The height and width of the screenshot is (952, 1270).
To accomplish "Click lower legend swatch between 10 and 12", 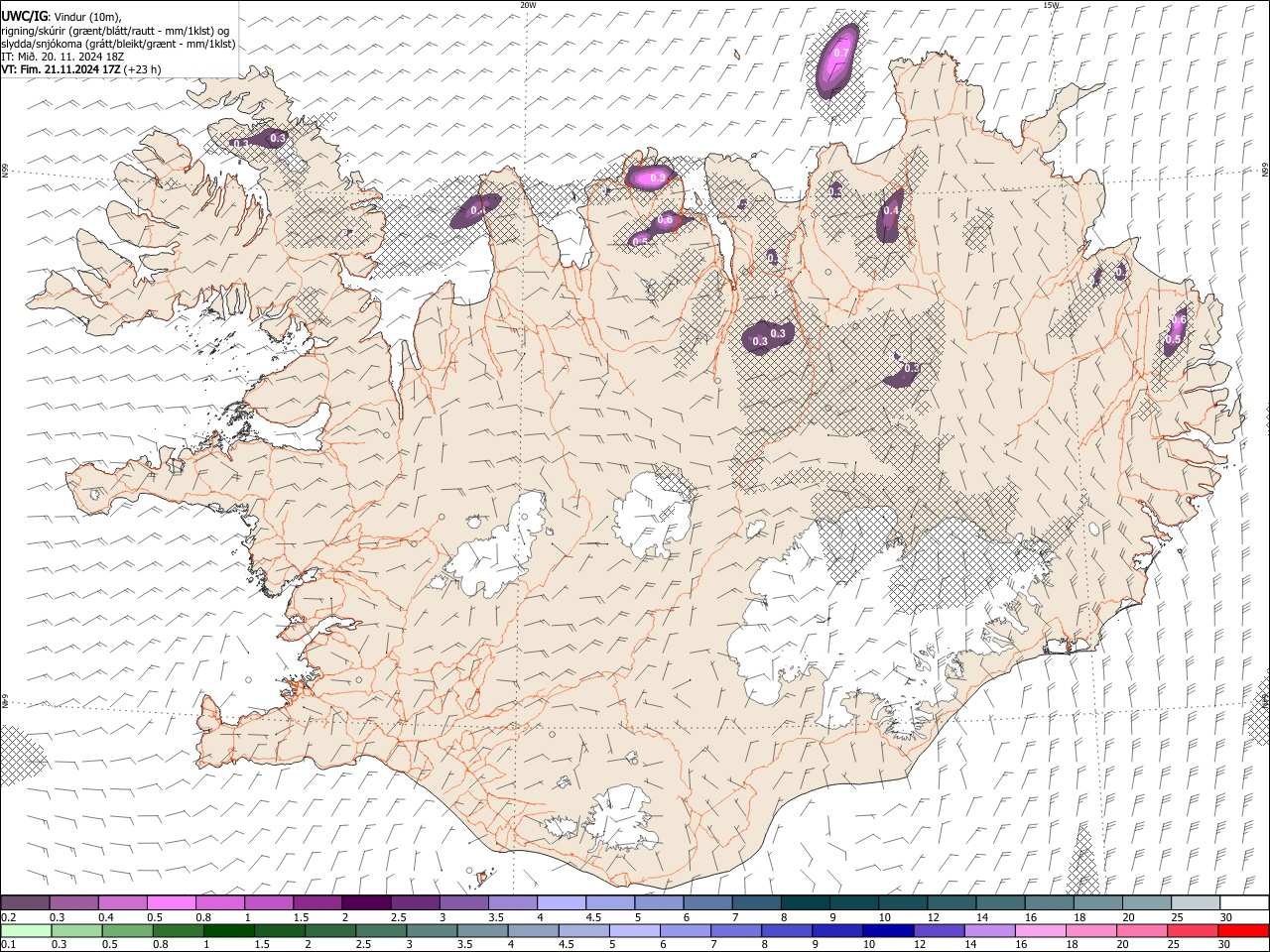I will (x=887, y=930).
